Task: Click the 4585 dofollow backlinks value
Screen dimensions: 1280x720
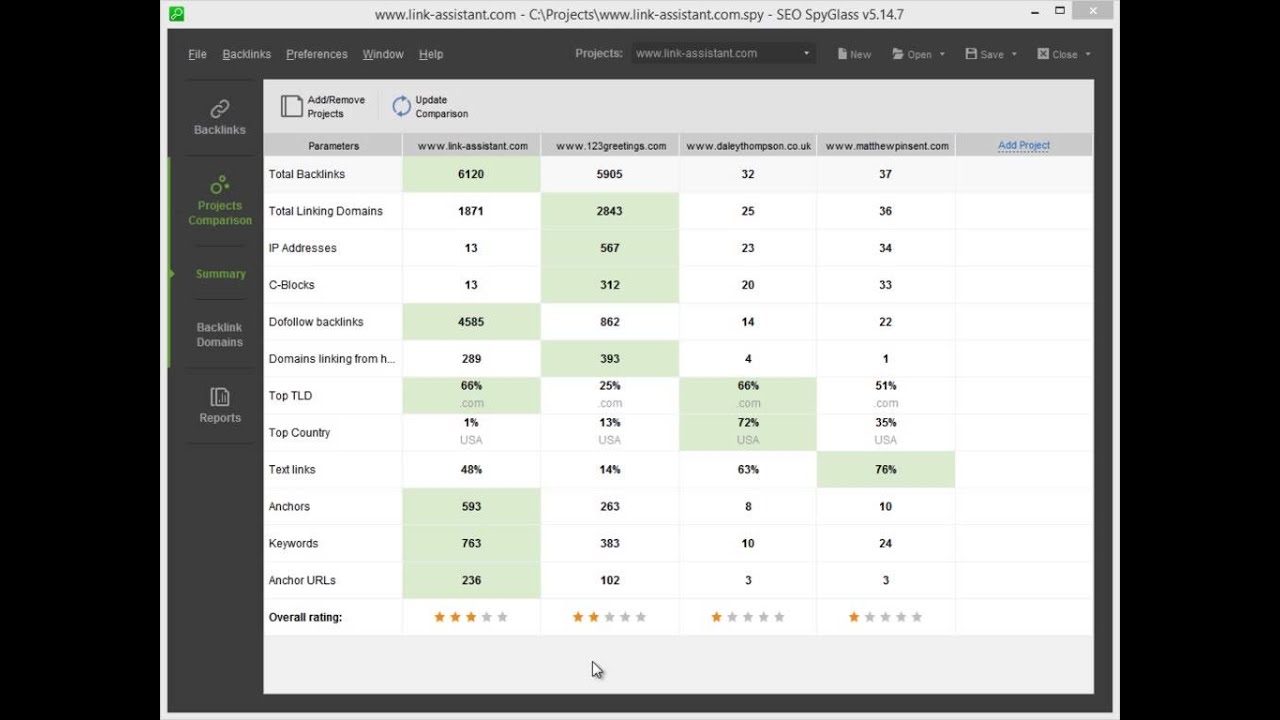Action: pyautogui.click(x=471, y=322)
